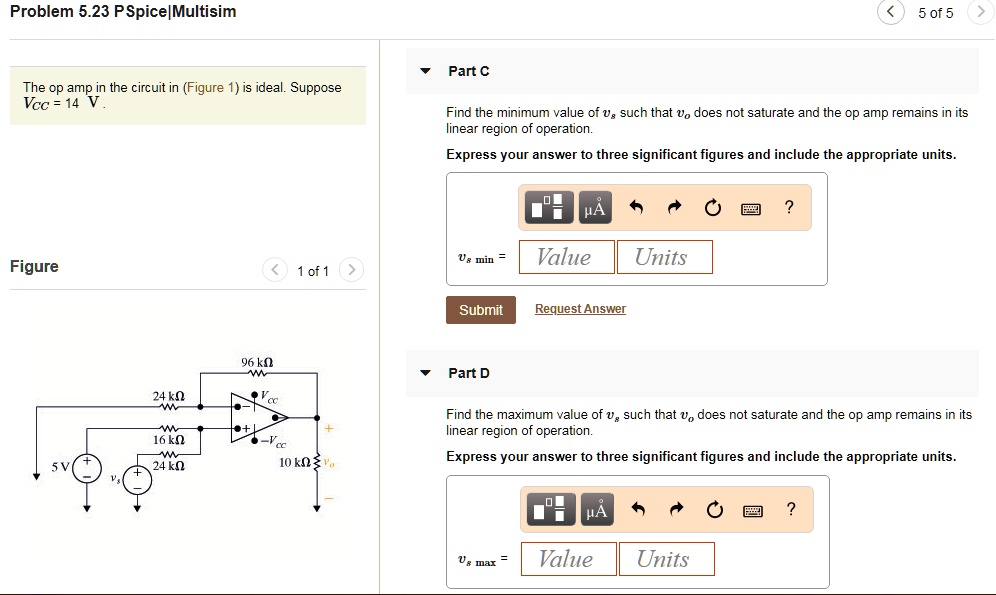Navigate to previous problem via left chevron
This screenshot has width=996, height=595.
coord(890,12)
